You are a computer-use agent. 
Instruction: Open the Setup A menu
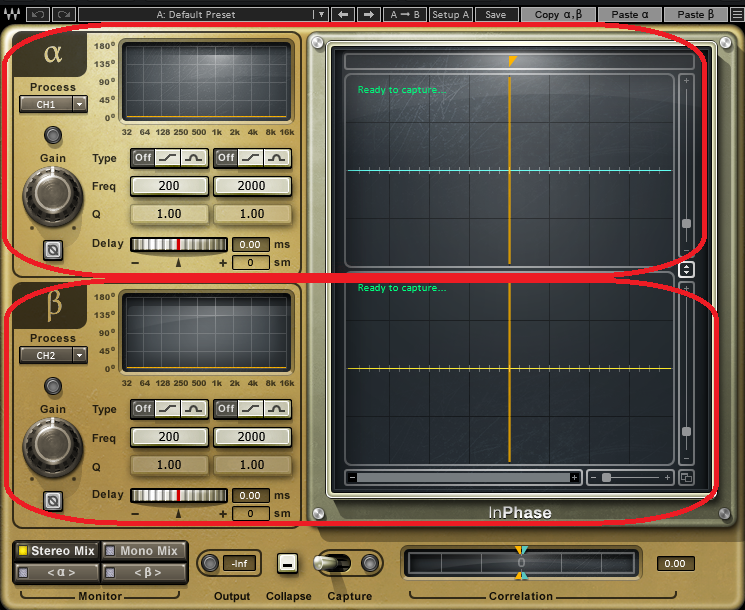(x=451, y=15)
